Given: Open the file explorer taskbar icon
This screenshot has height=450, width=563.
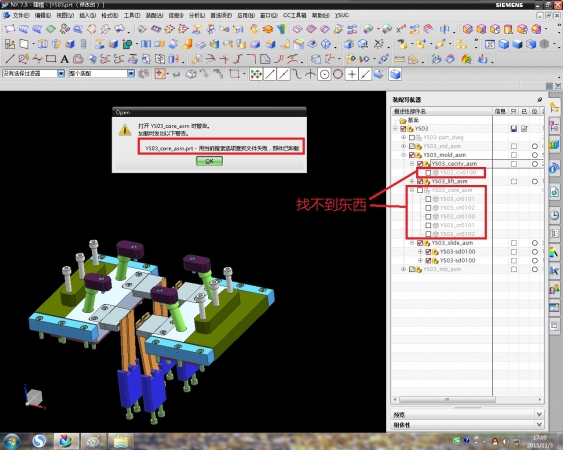Looking at the screenshot, I should [121, 441].
